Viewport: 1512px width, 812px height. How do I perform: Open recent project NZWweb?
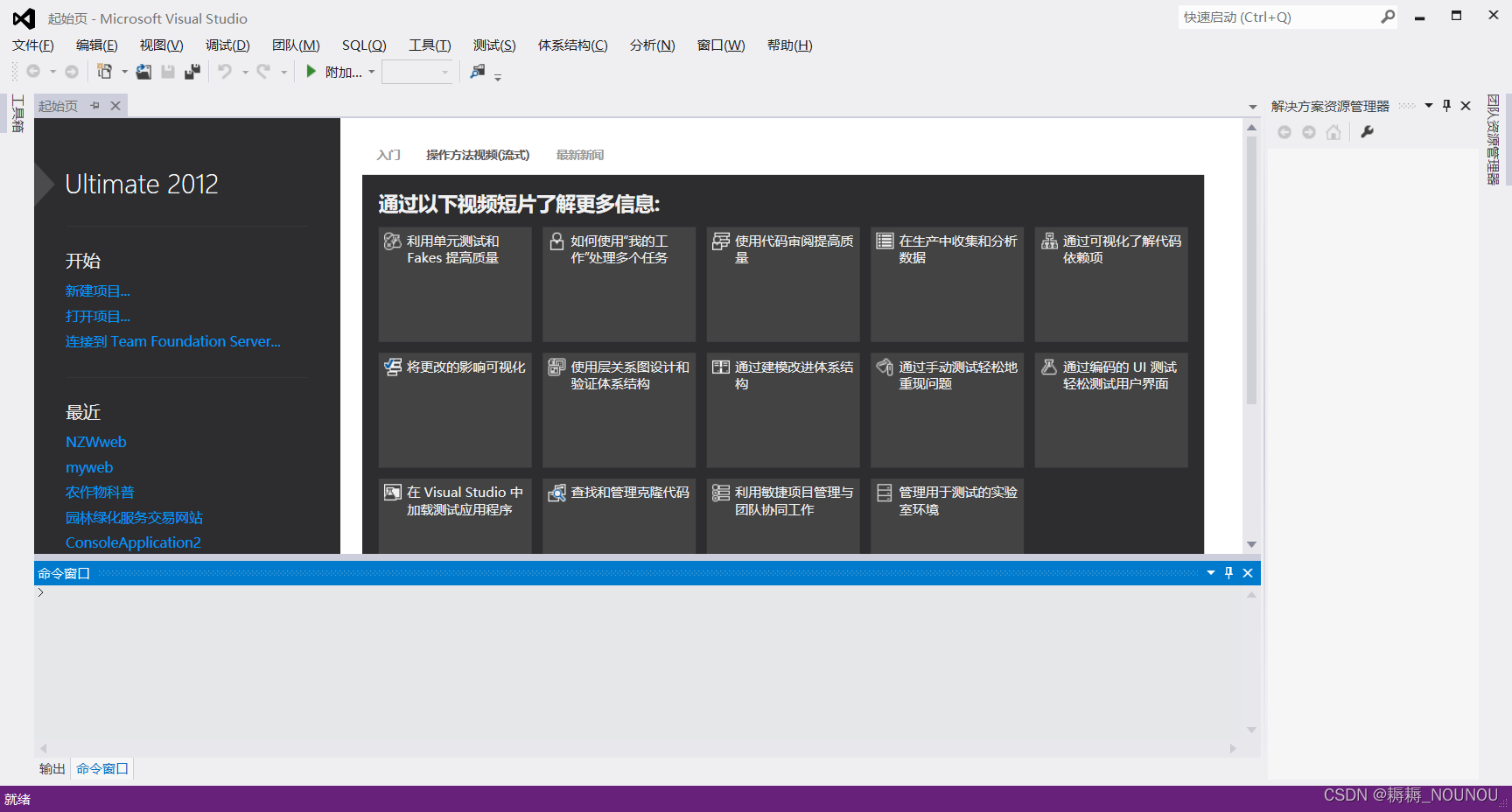96,443
